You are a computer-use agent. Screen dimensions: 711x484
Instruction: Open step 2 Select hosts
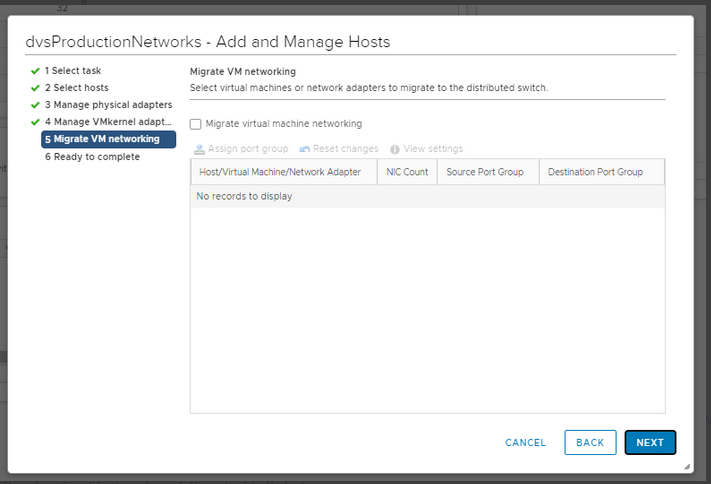point(77,88)
